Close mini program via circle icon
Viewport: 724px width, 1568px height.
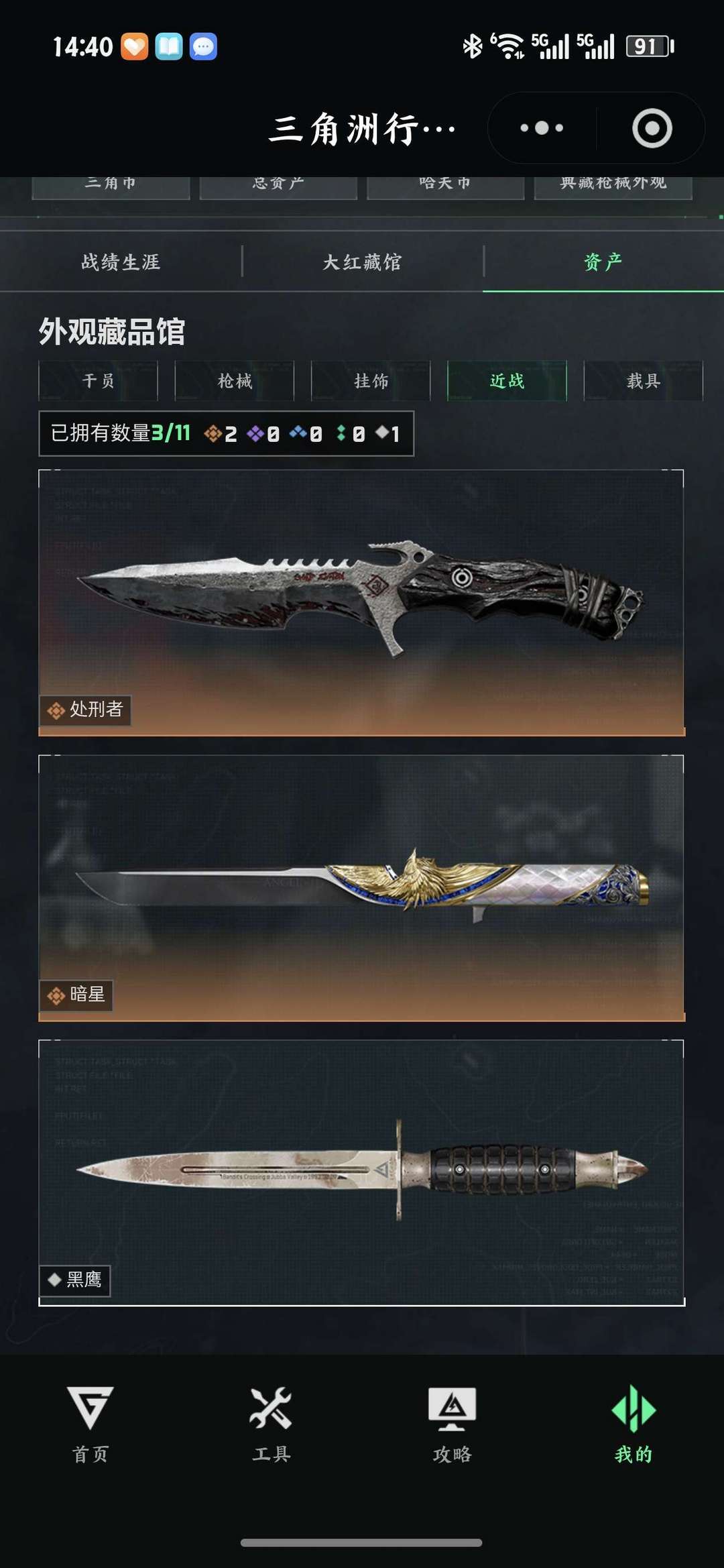point(652,127)
